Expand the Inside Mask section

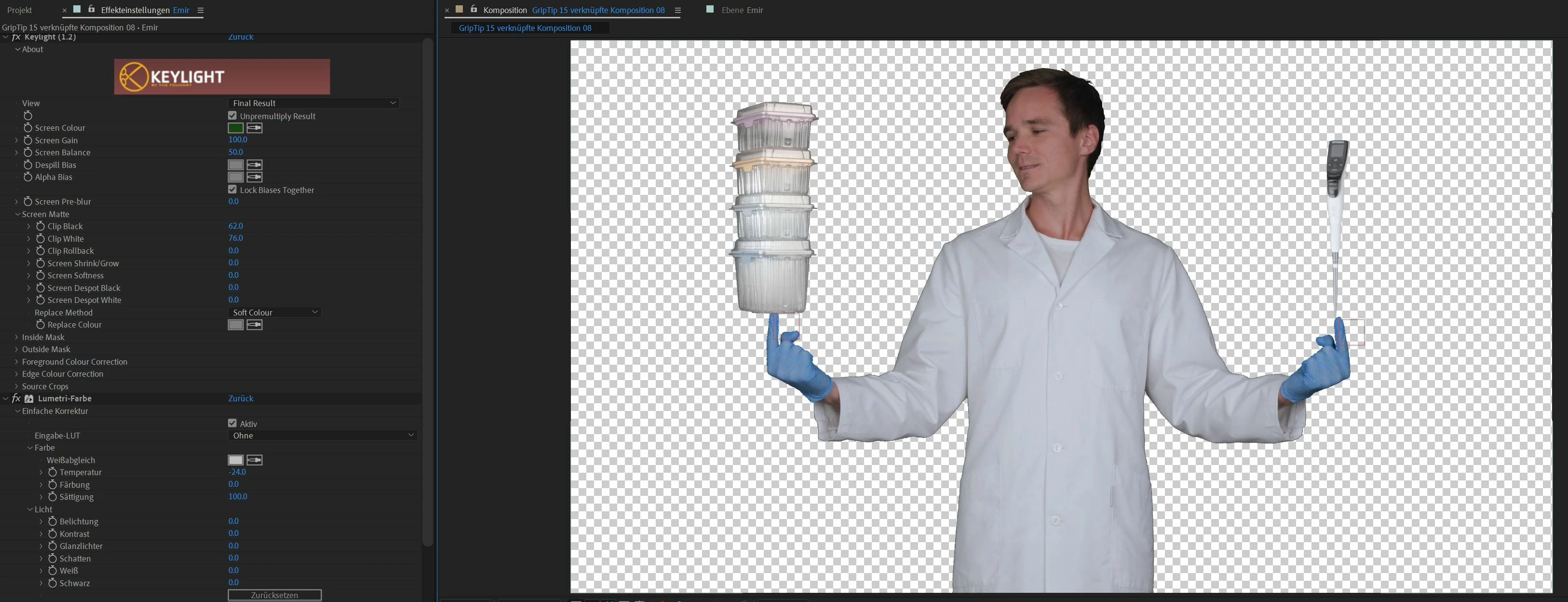coord(16,337)
